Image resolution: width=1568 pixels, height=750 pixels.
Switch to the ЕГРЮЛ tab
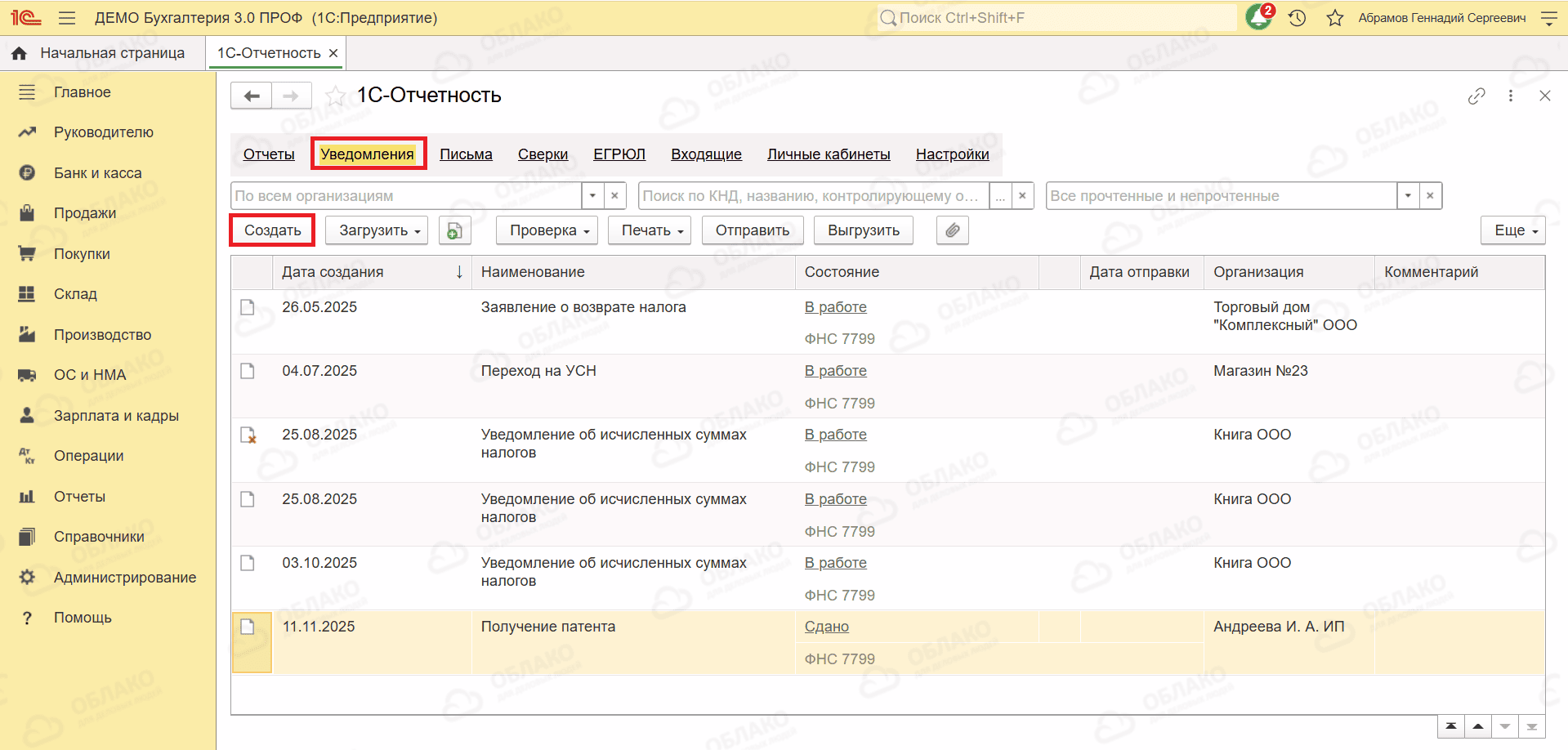coord(619,154)
